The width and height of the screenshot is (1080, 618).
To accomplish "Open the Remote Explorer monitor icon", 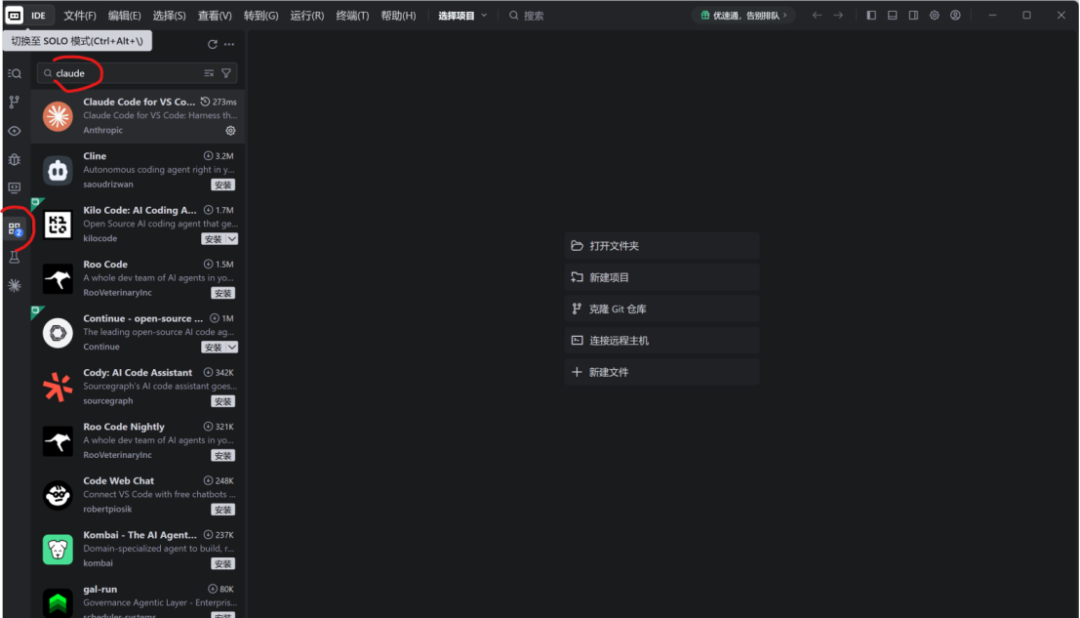I will pyautogui.click(x=14, y=187).
